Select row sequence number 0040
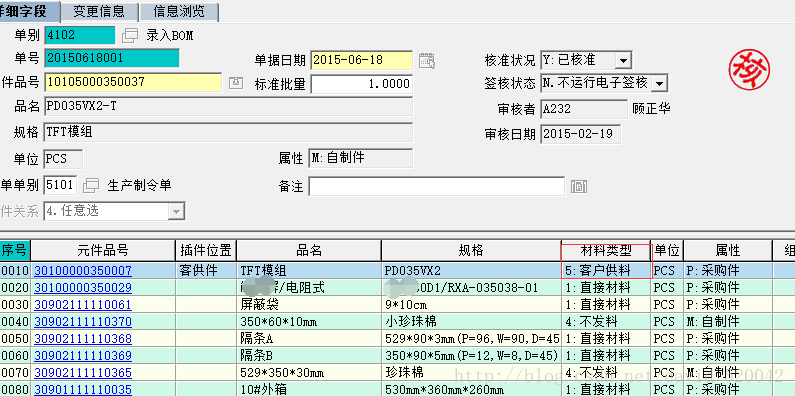Screen dimensions: 795x396 15,322
